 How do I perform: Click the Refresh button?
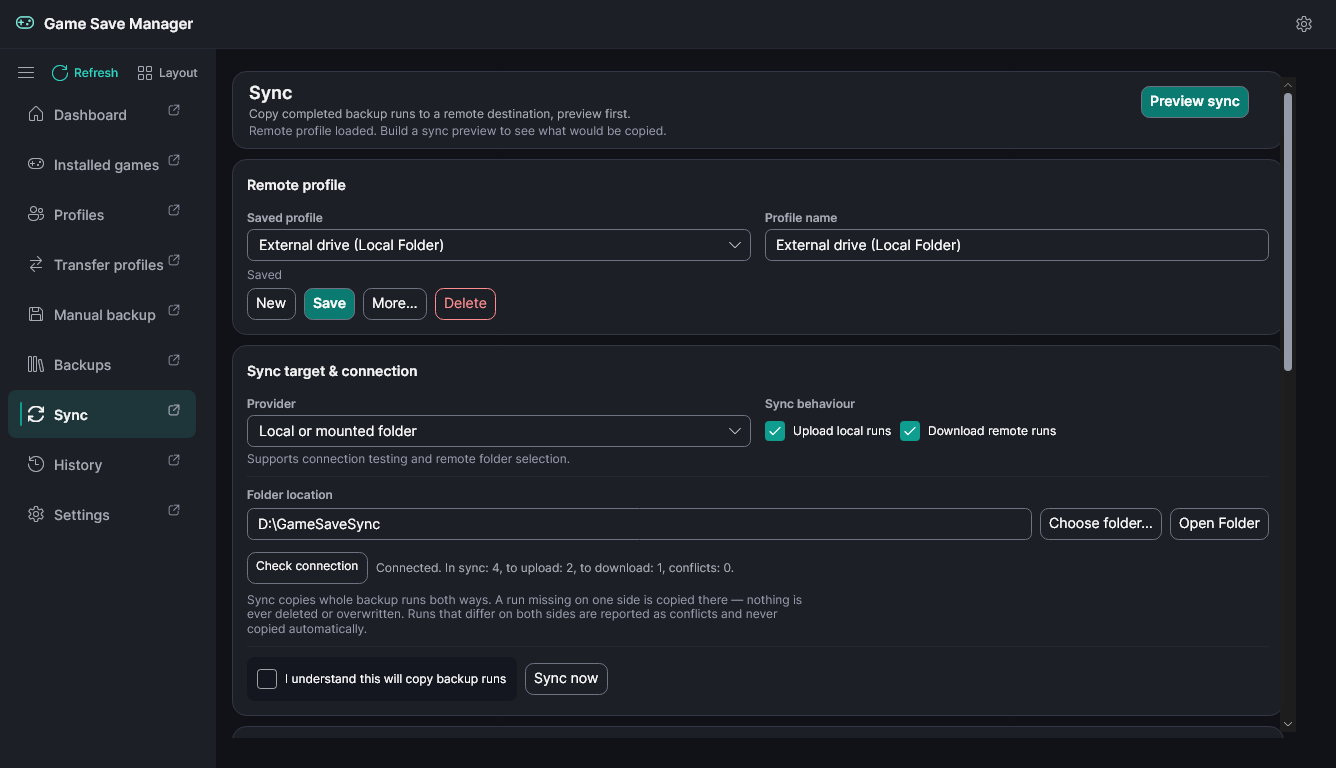pos(85,73)
